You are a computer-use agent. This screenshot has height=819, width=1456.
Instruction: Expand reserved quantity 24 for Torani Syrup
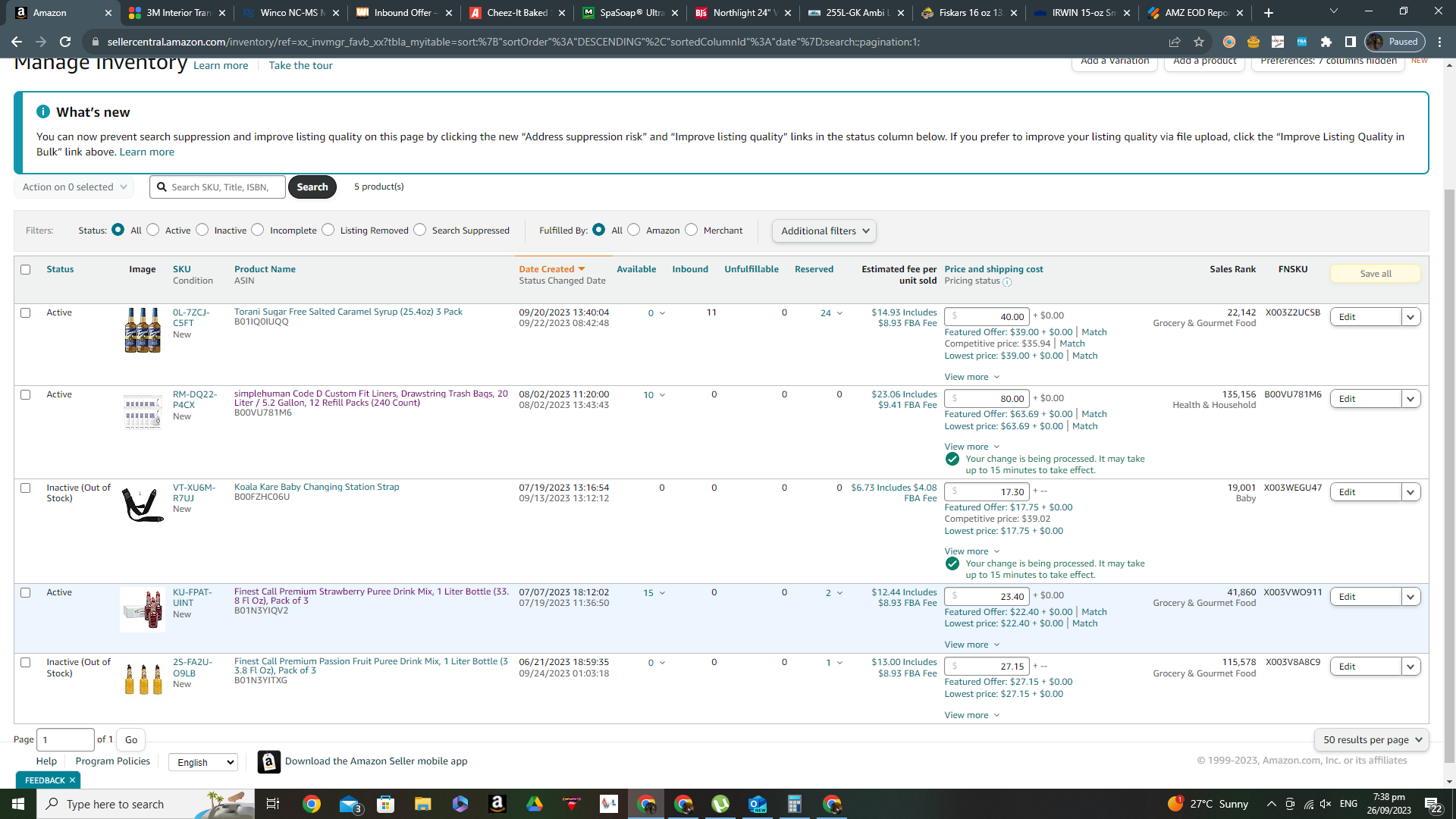[832, 313]
